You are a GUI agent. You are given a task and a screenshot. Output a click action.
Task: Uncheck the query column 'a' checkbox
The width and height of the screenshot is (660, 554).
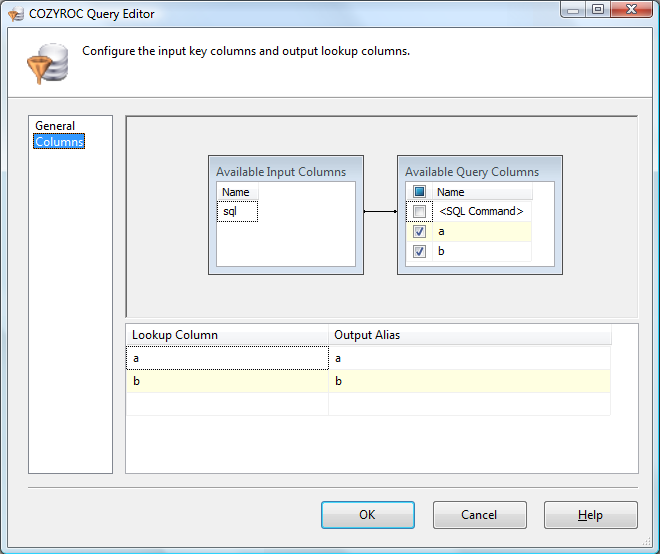419,231
